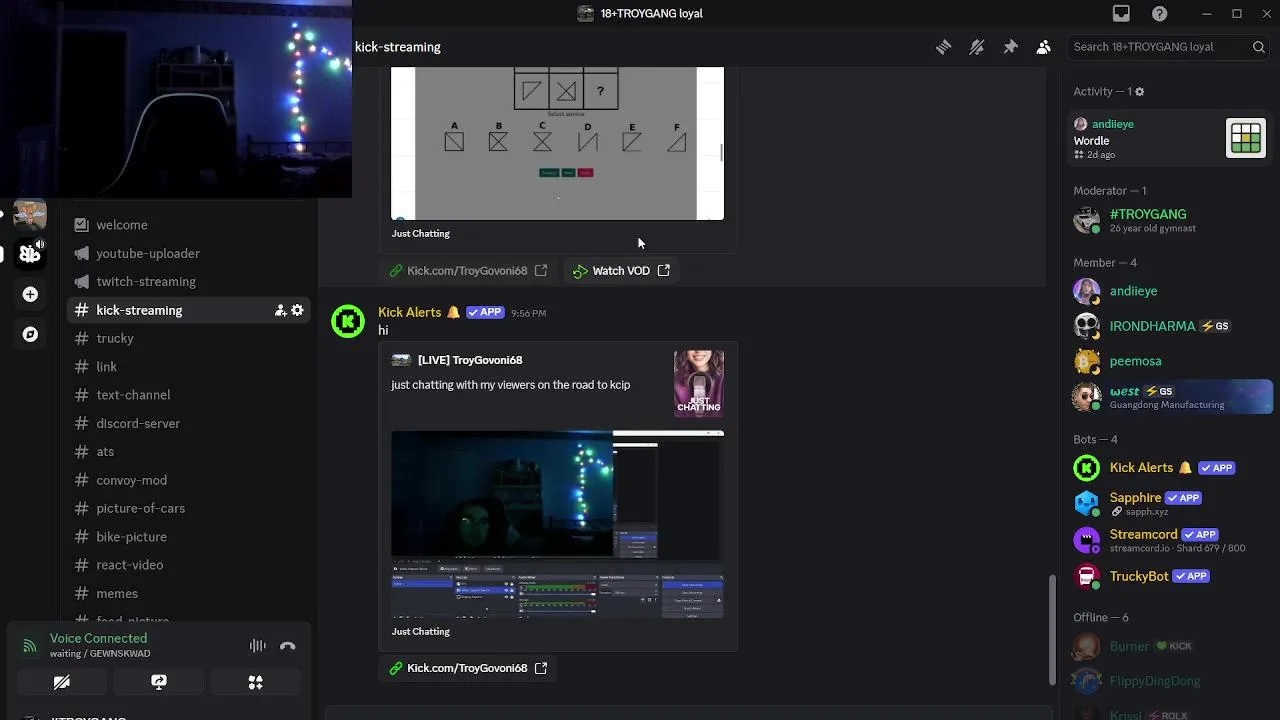Open west member entry

[1170, 397]
